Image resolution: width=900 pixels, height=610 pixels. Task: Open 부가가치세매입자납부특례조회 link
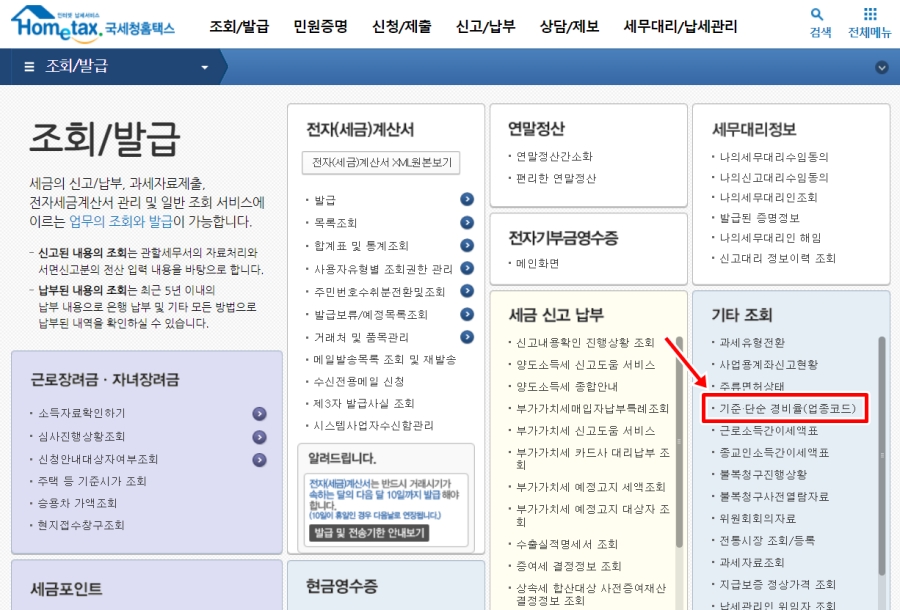pyautogui.click(x=592, y=409)
